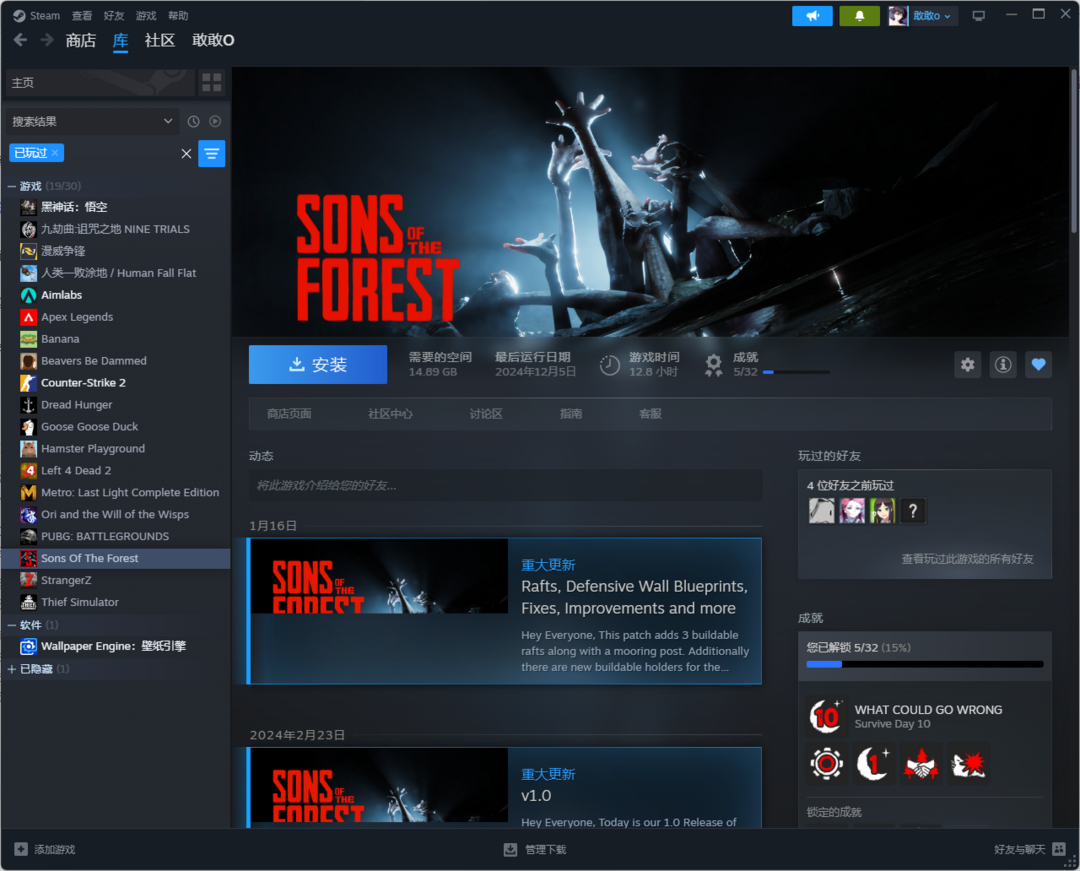This screenshot has width=1080, height=871.
Task: Open the 讨论区 game link
Action: (x=486, y=414)
